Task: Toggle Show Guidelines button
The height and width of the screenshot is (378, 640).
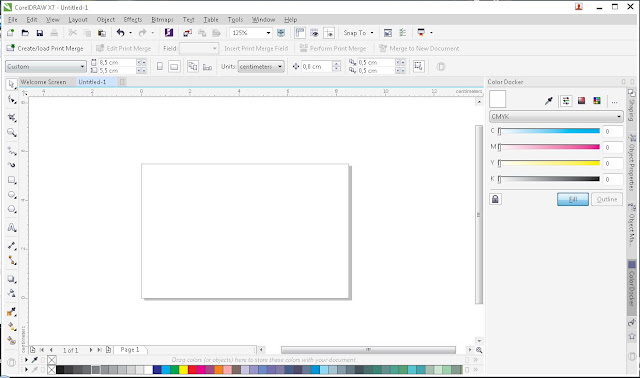Action: pyautogui.click(x=329, y=33)
